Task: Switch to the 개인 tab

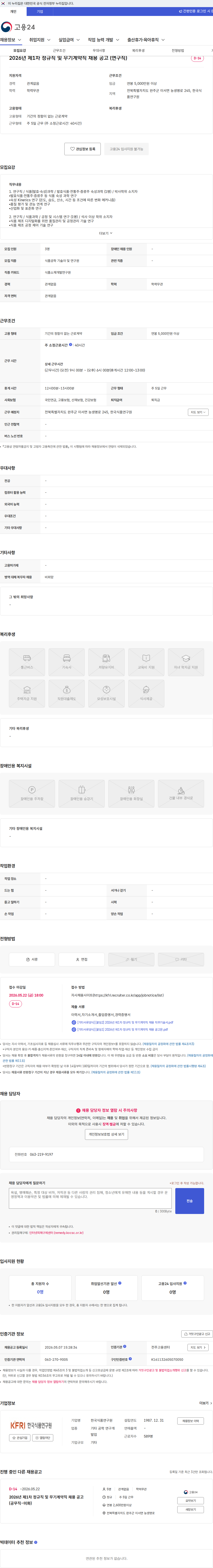Action: click(14, 12)
